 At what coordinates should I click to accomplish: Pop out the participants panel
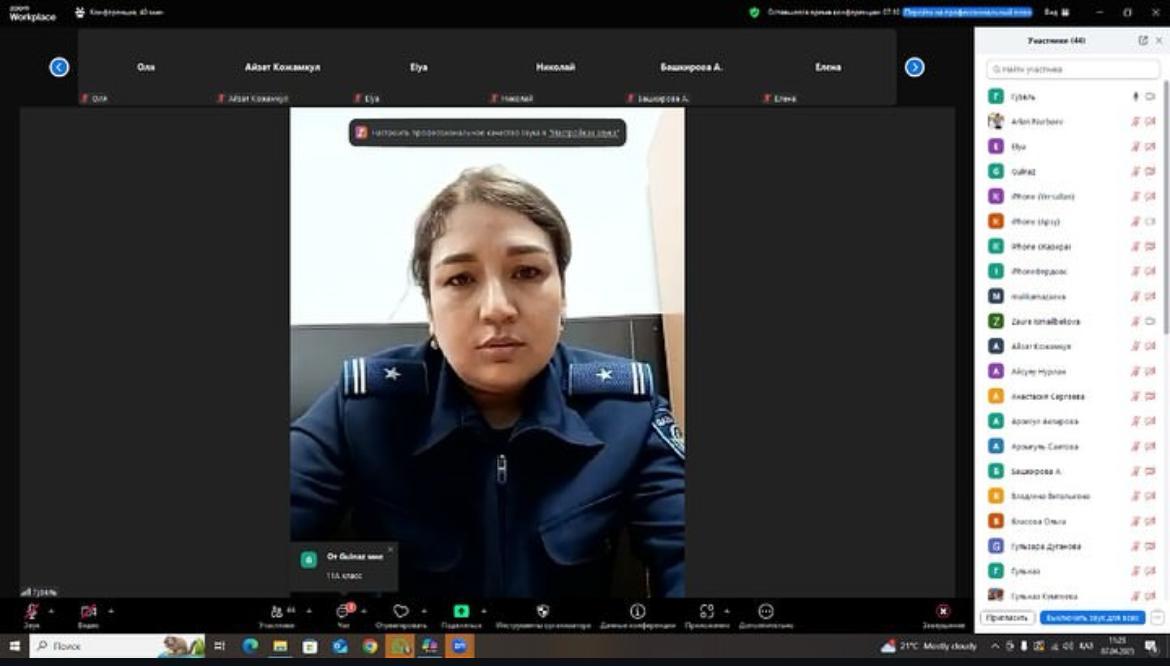1143,41
